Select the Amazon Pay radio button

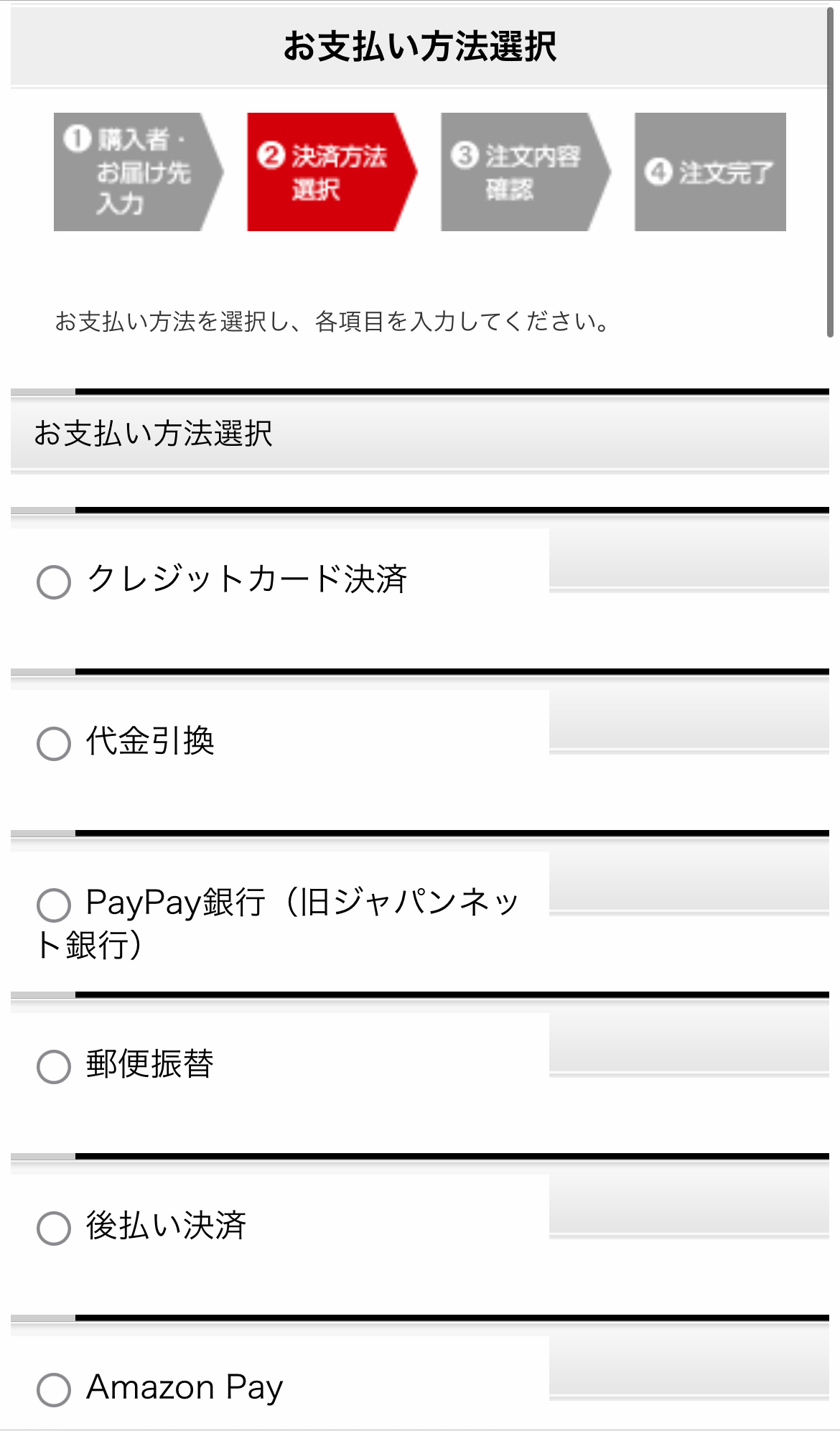click(x=54, y=1389)
